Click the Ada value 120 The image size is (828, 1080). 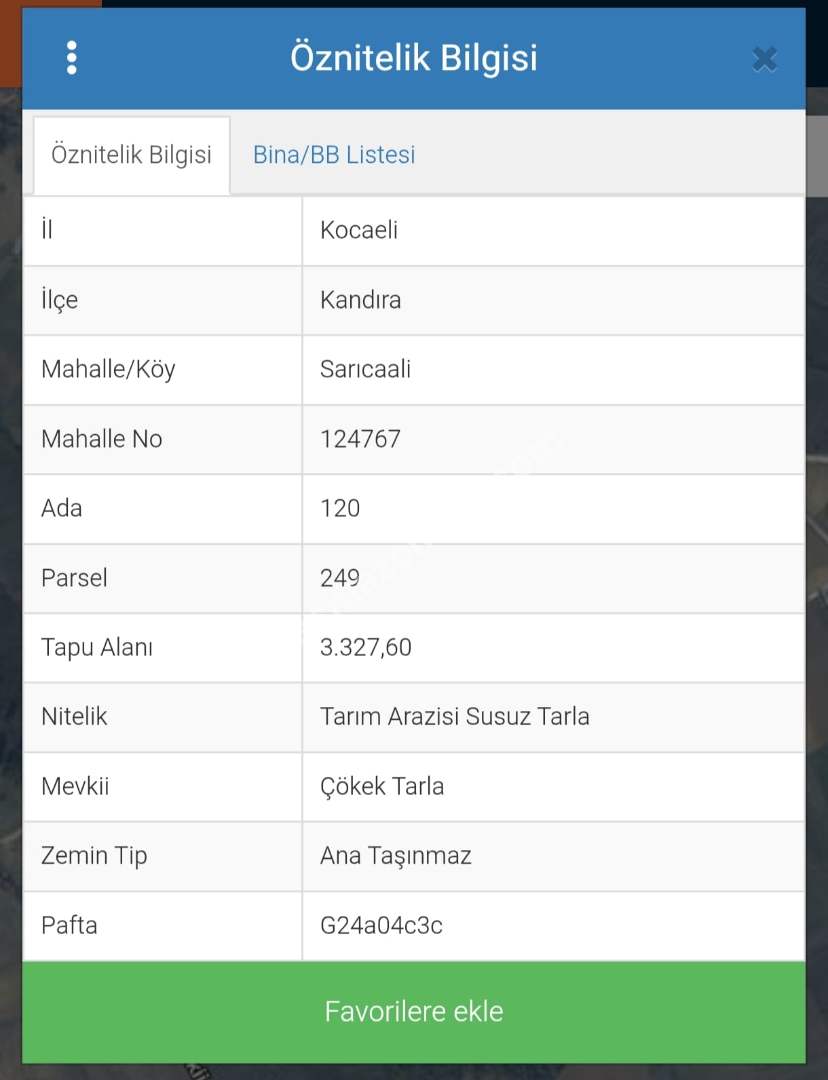[340, 508]
